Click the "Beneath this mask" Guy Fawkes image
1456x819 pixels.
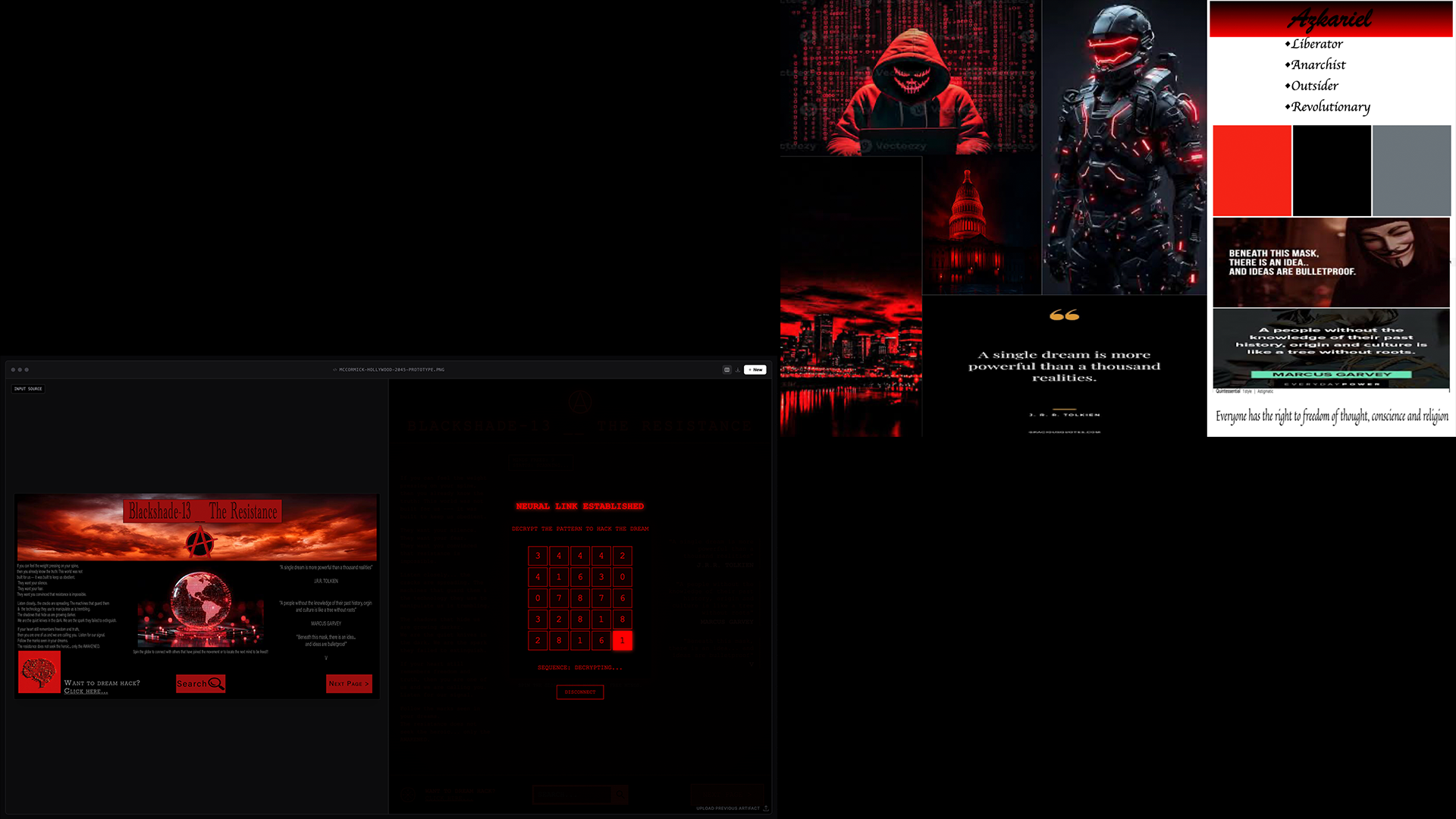[1332, 262]
